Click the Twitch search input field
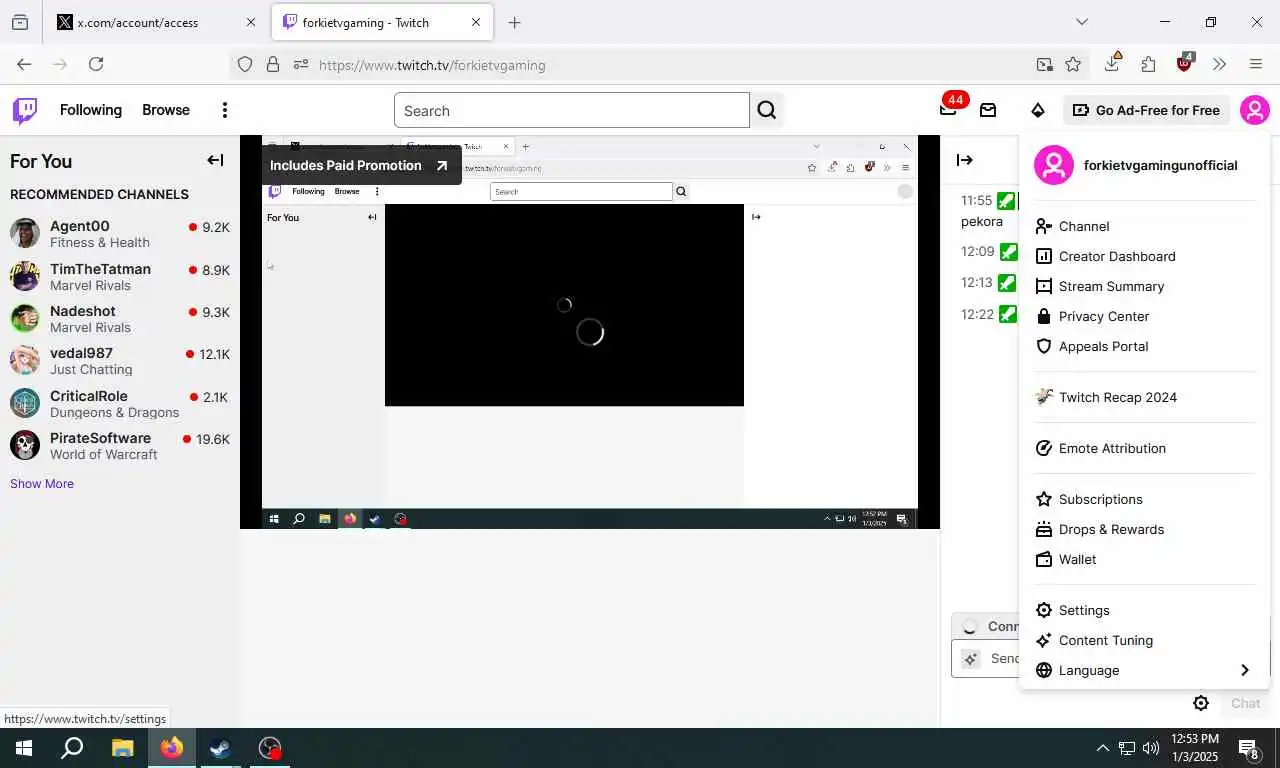Viewport: 1280px width, 768px height. click(x=572, y=110)
